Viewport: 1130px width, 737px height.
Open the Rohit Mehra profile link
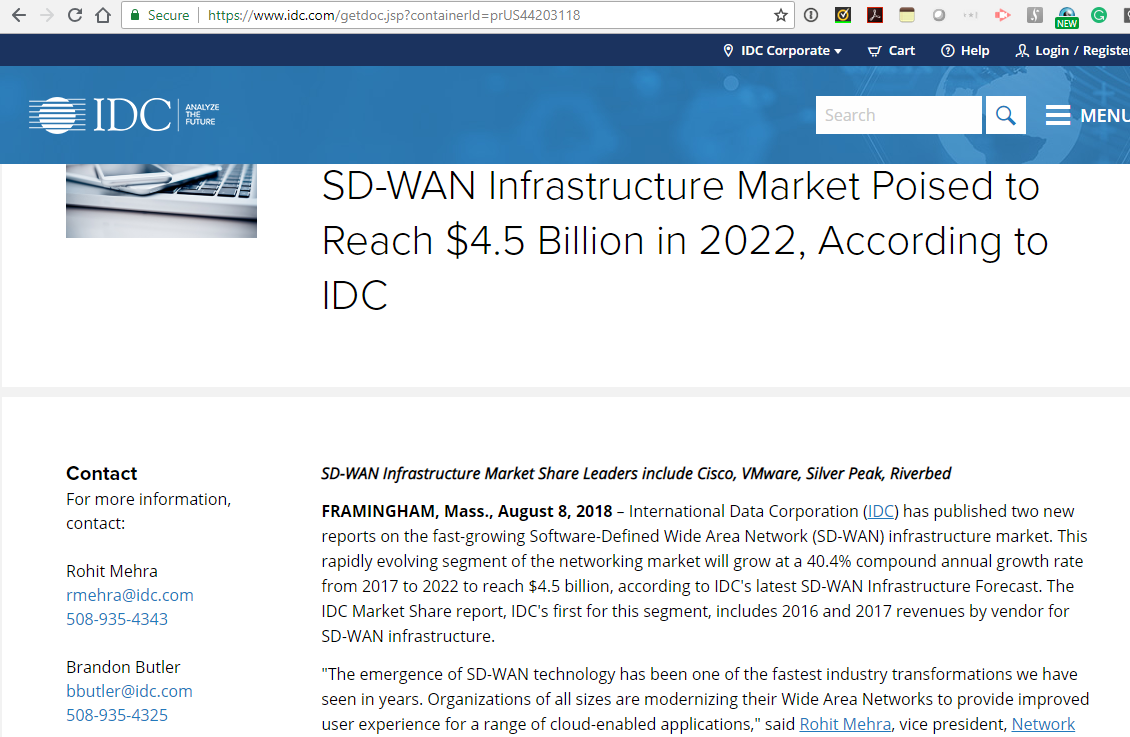tap(845, 724)
